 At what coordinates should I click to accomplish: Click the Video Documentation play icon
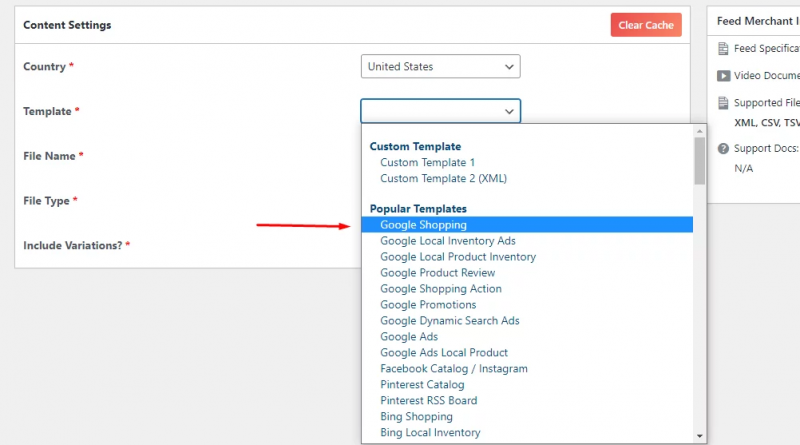coord(723,75)
